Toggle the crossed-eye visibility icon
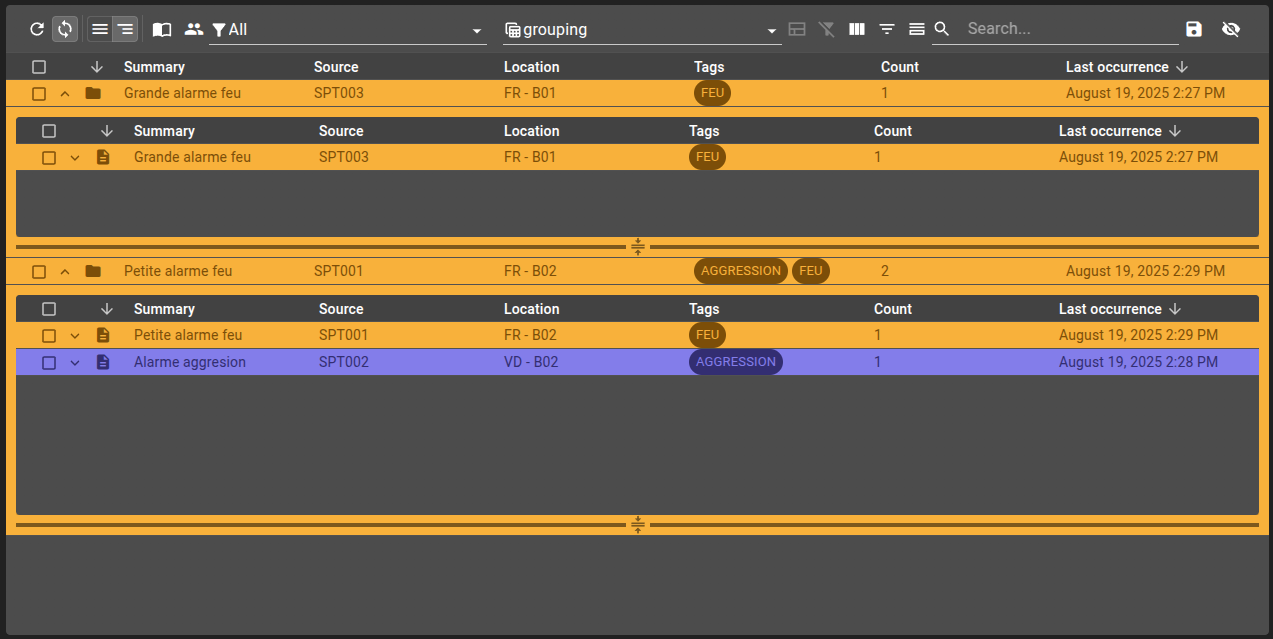 coord(1231,29)
